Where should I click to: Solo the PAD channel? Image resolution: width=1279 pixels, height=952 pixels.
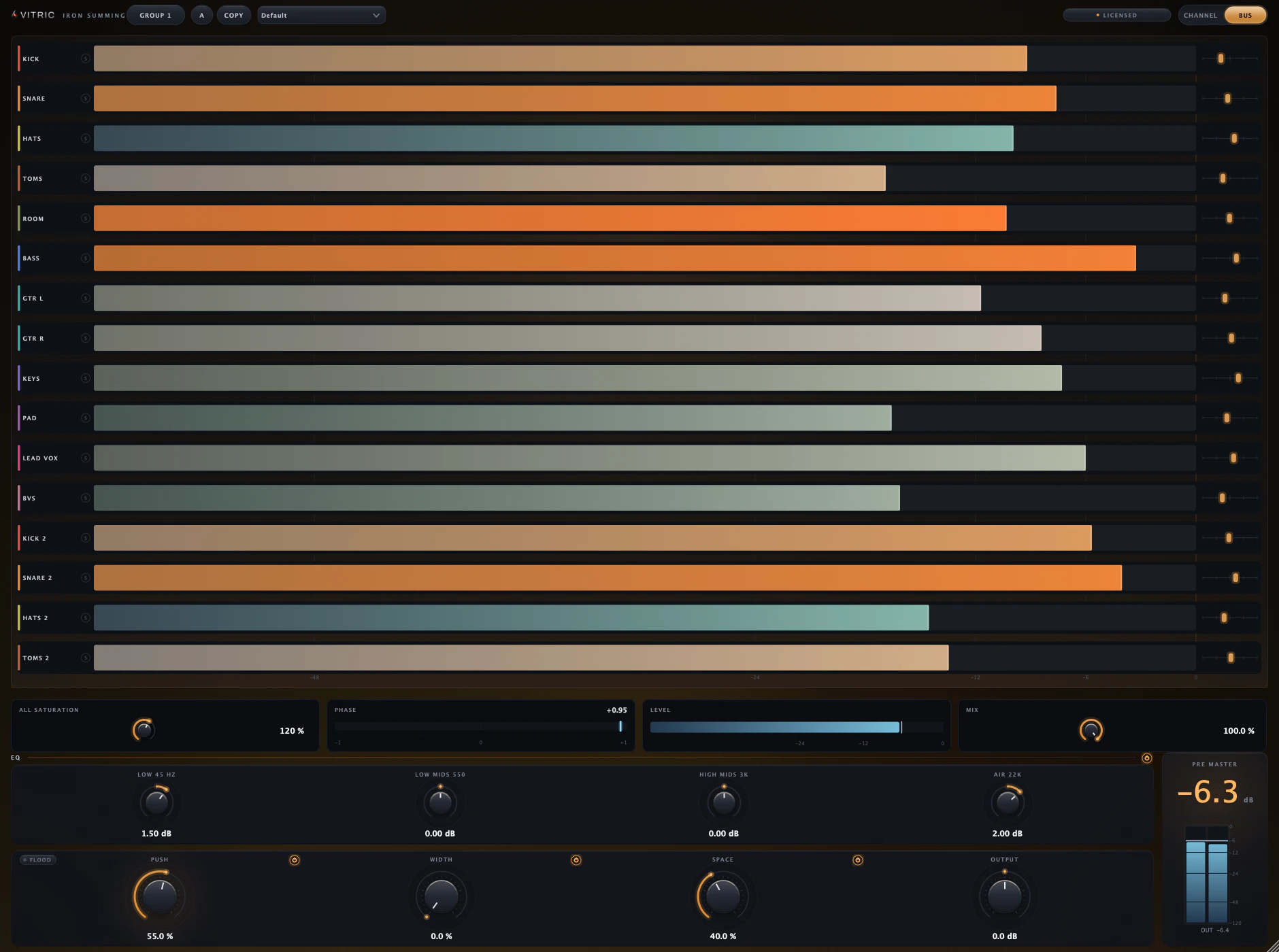click(85, 418)
